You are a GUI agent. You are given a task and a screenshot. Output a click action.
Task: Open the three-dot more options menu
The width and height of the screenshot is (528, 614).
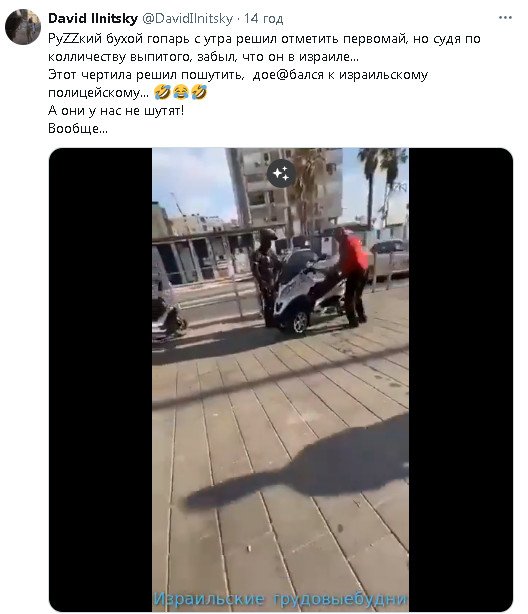[505, 18]
